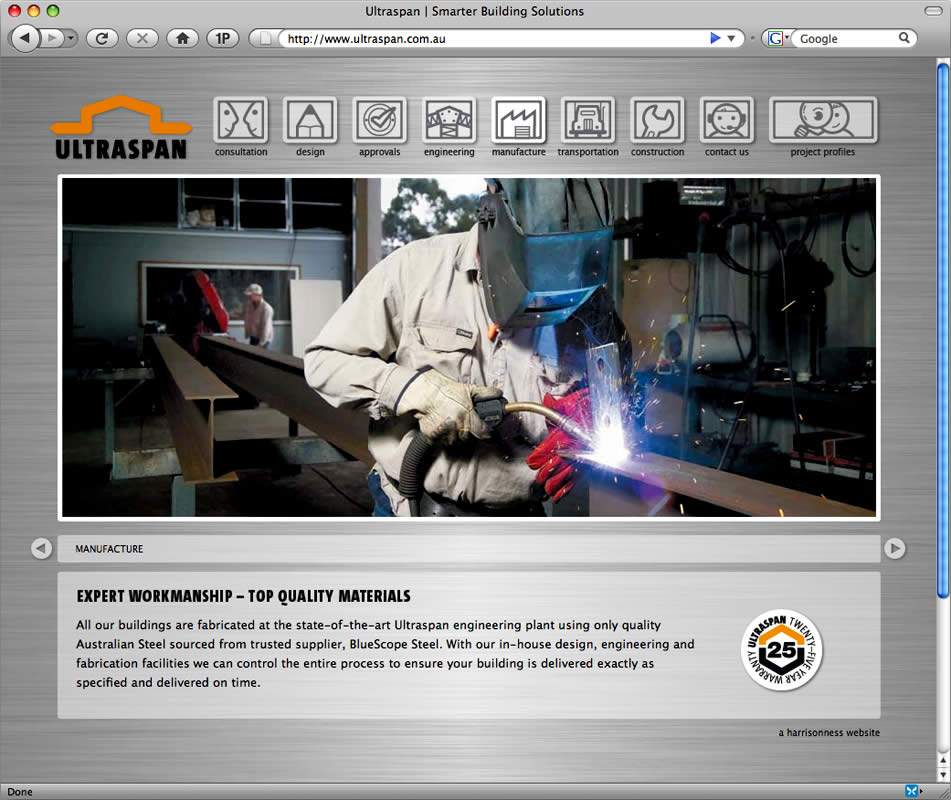
Task: Select the manufacture factory icon
Action: click(x=519, y=120)
